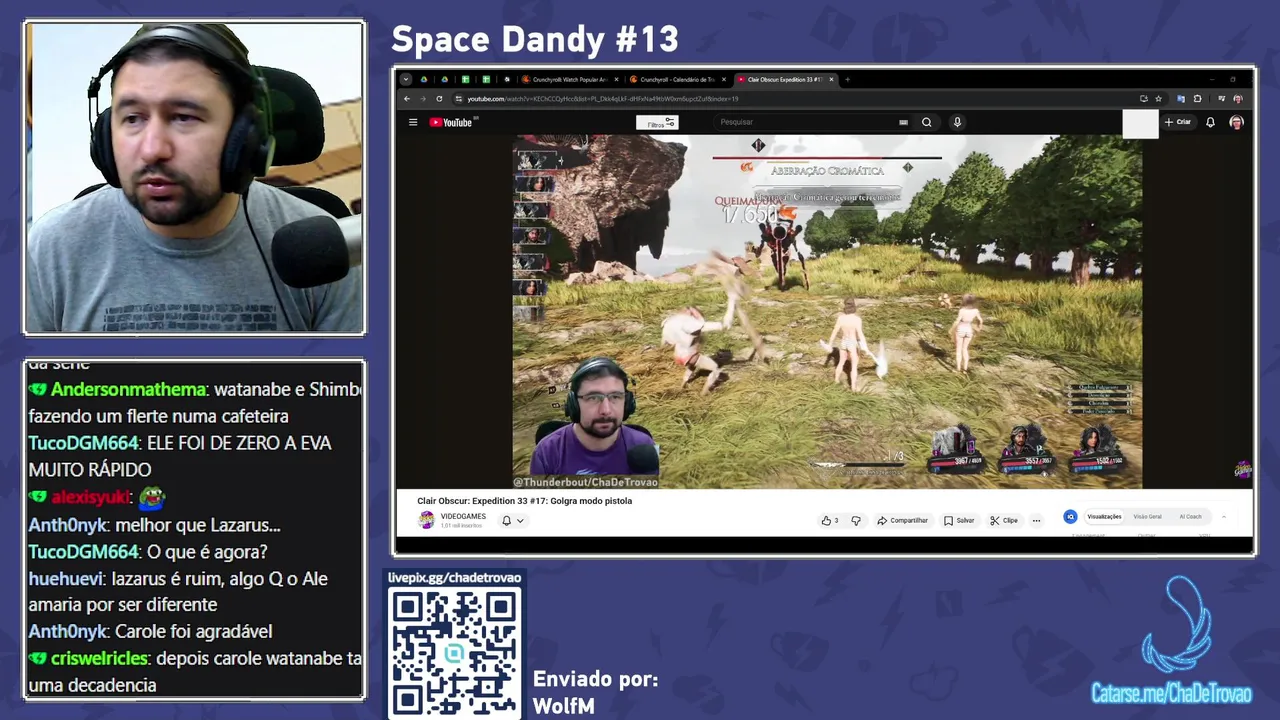This screenshot has width=1280, height=720.
Task: Go to YouTube home via logo
Action: 451,122
